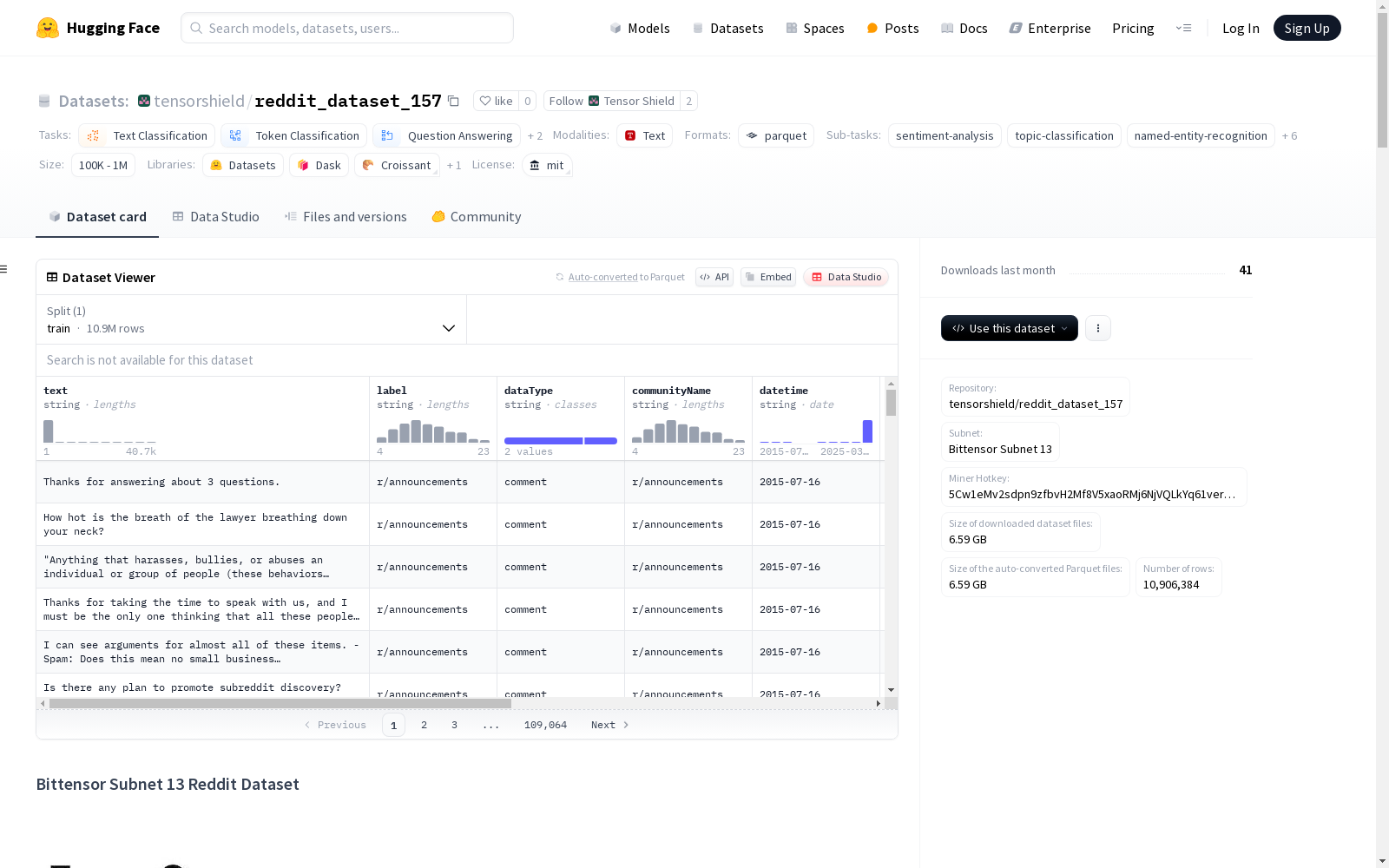1389x868 pixels.
Task: Click the Sign Up button
Action: click(x=1307, y=28)
